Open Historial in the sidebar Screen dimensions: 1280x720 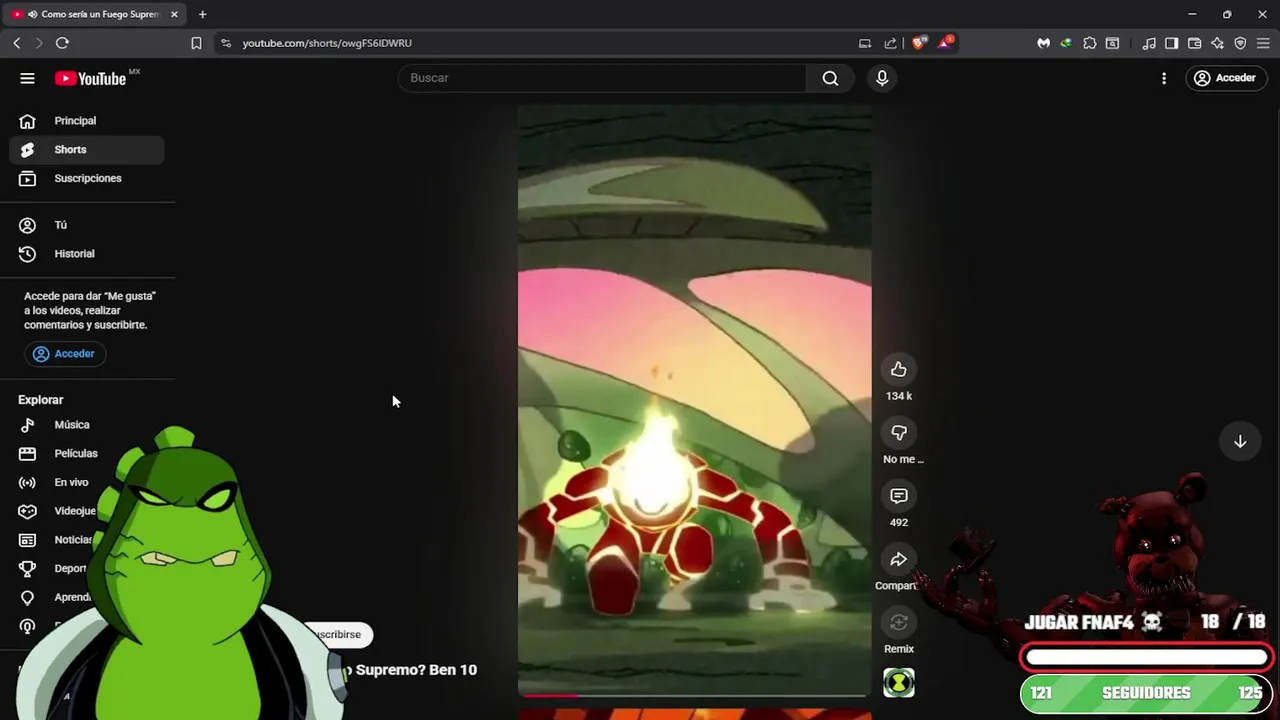coord(87,254)
